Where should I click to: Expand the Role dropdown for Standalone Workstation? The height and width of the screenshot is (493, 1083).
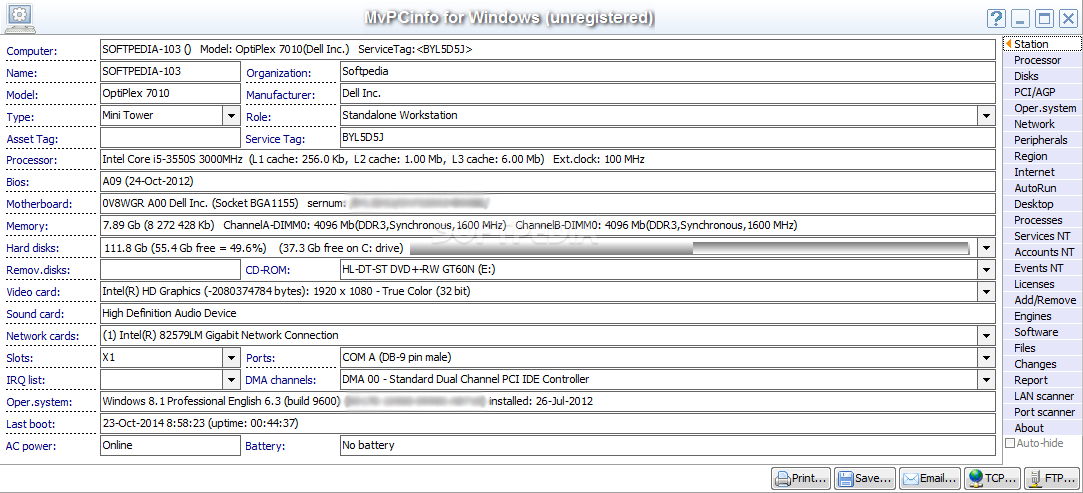point(986,116)
